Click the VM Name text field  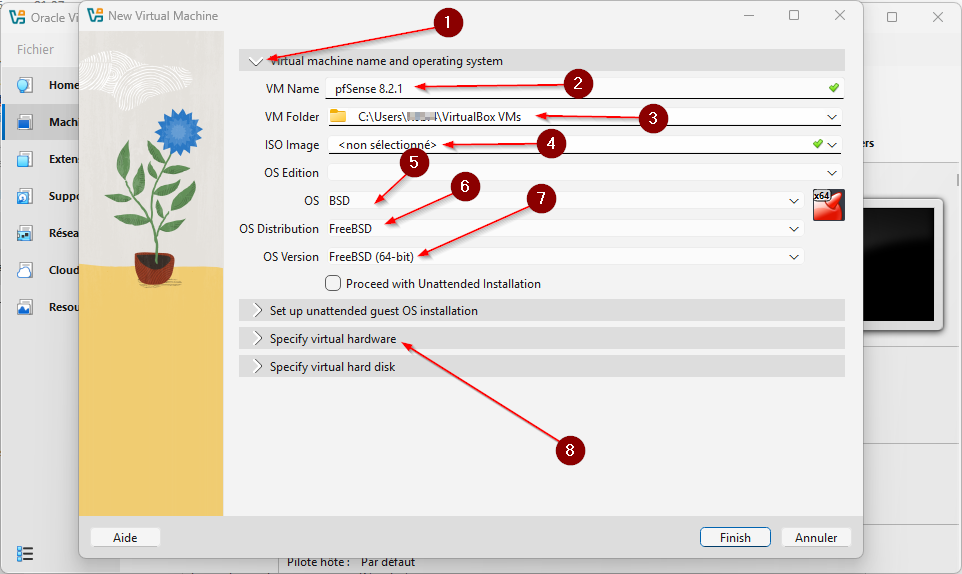[x=580, y=88]
